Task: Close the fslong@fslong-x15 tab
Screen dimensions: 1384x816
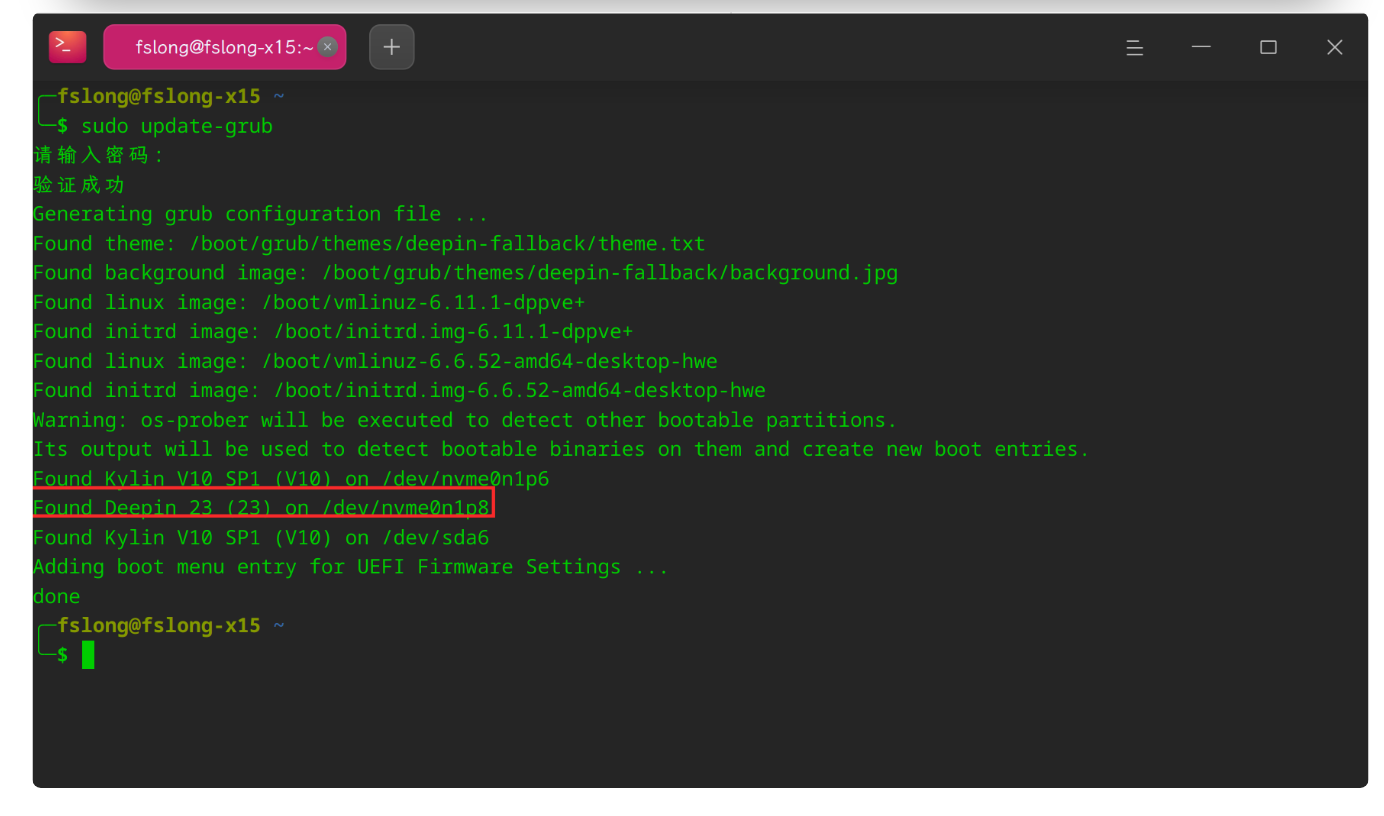Action: click(327, 47)
